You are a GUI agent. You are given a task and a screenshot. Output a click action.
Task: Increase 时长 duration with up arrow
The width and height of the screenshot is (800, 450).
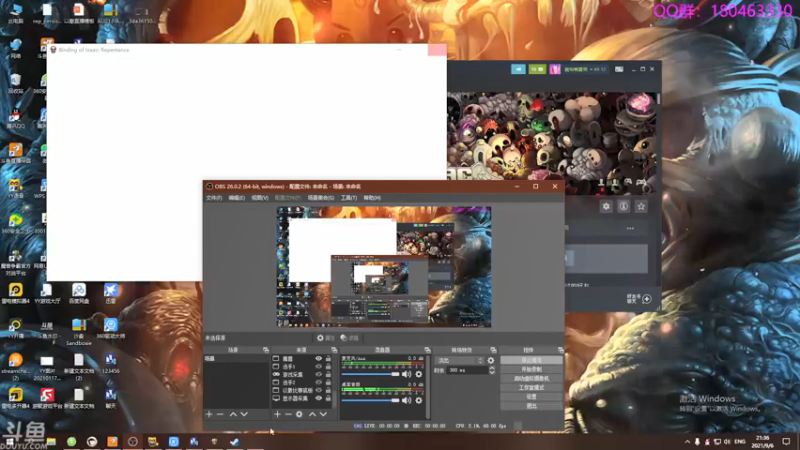coord(492,368)
